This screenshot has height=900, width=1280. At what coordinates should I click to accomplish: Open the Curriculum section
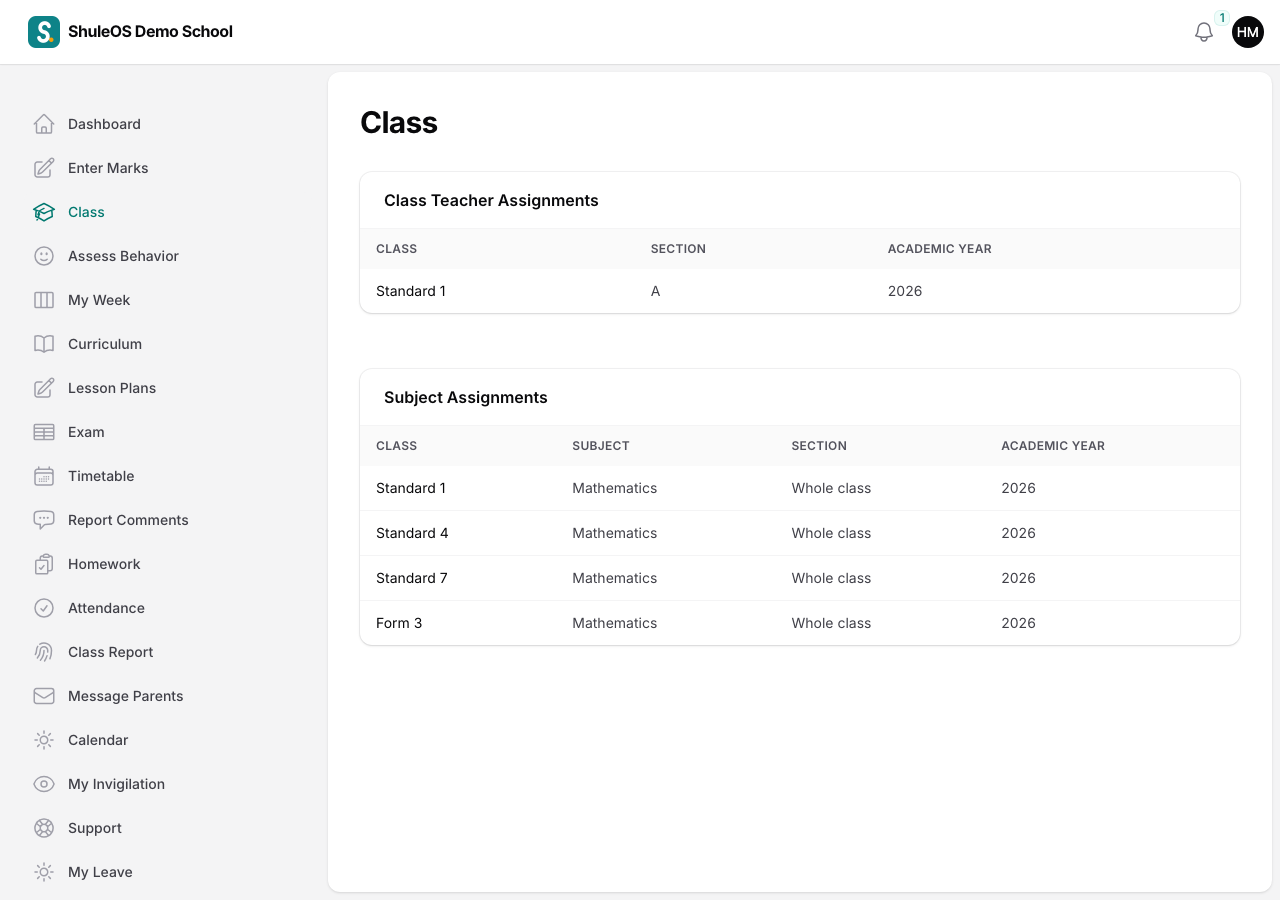(x=105, y=344)
